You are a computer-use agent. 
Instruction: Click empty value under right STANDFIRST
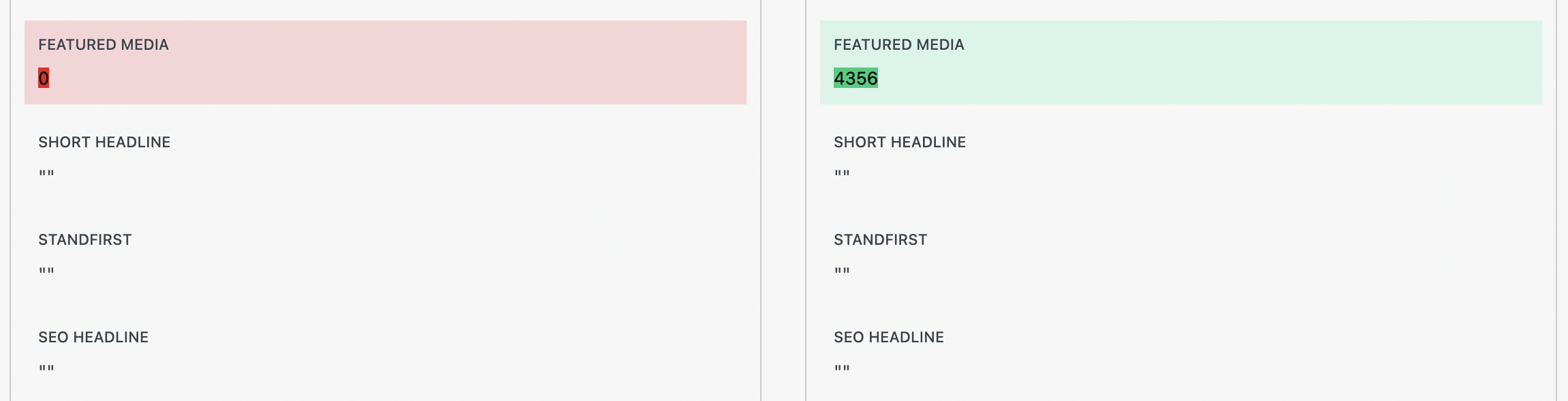(842, 271)
